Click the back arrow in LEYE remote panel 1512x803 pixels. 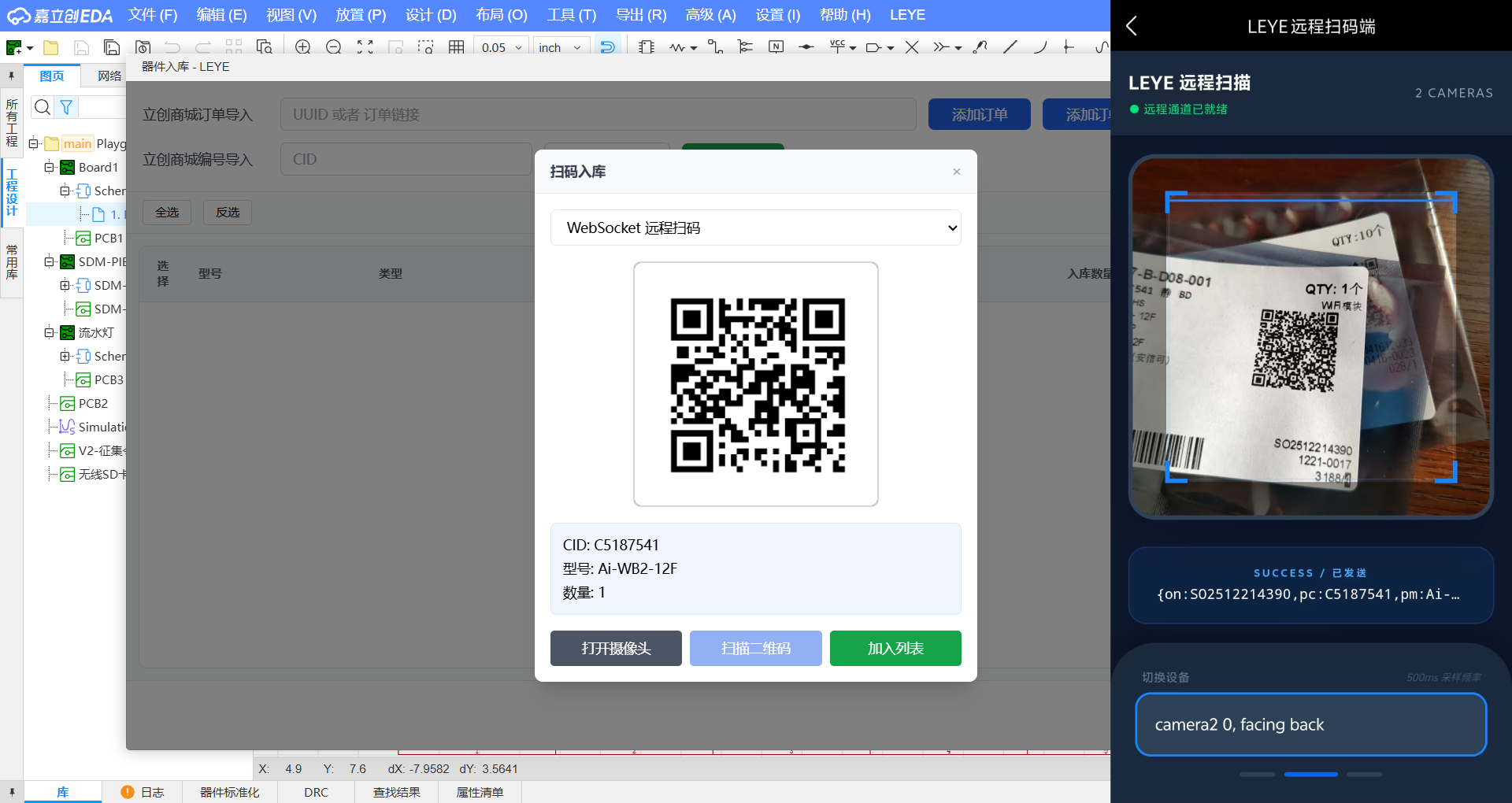click(1132, 26)
